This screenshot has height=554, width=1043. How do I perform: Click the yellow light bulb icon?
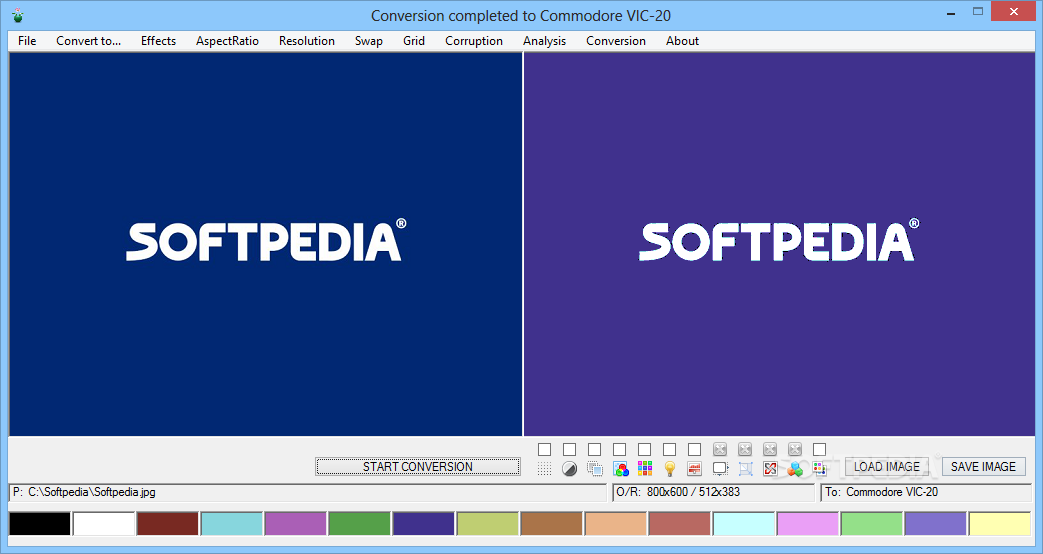tap(670, 469)
